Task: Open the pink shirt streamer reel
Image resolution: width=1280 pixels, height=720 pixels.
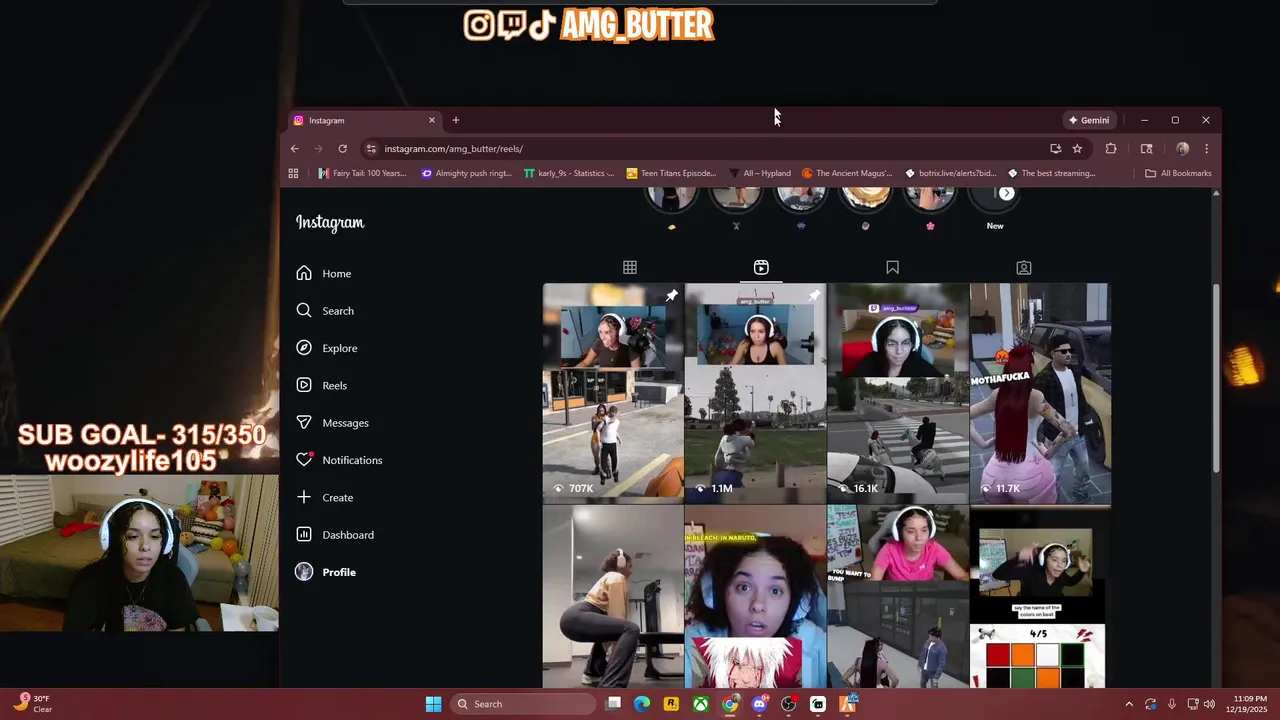Action: pyautogui.click(x=898, y=597)
